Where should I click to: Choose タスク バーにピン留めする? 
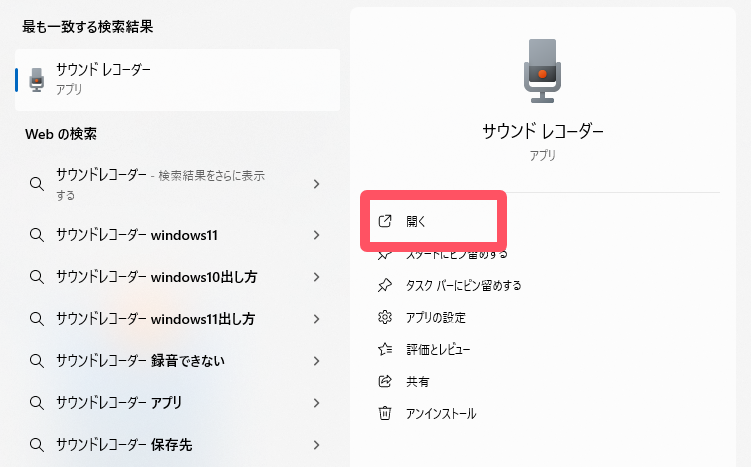pyautogui.click(x=463, y=285)
